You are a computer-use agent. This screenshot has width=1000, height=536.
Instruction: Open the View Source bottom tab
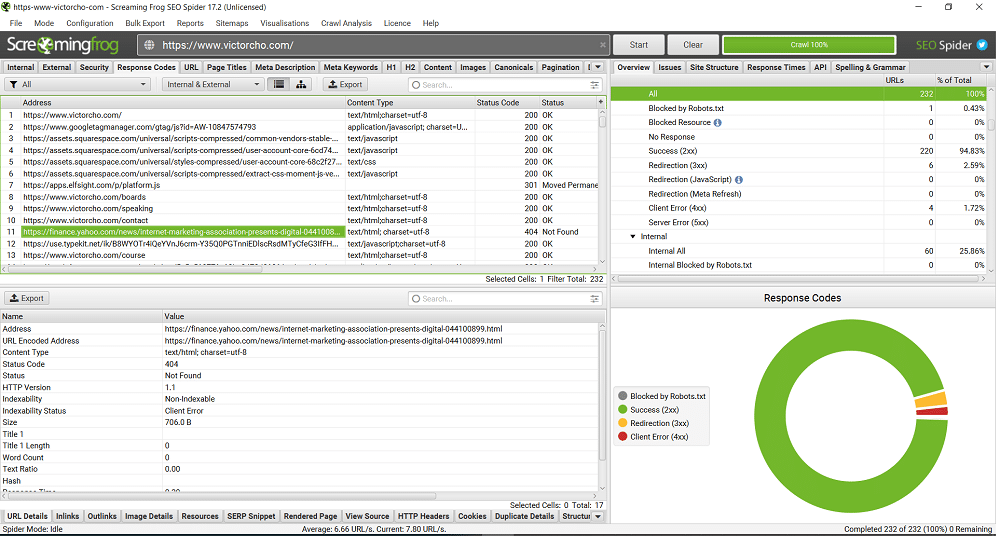point(368,516)
